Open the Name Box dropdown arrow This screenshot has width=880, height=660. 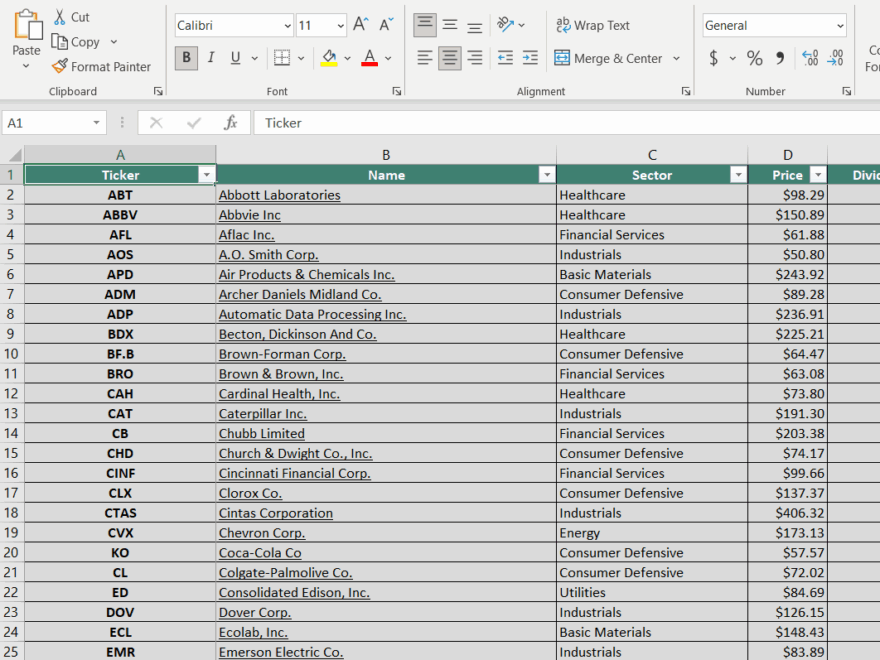point(97,122)
